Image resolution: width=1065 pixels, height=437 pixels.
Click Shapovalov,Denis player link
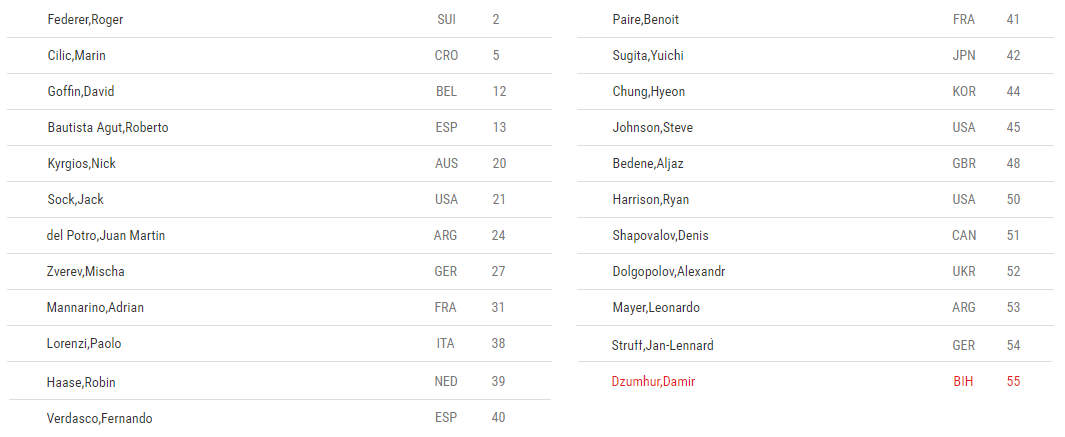click(x=661, y=236)
